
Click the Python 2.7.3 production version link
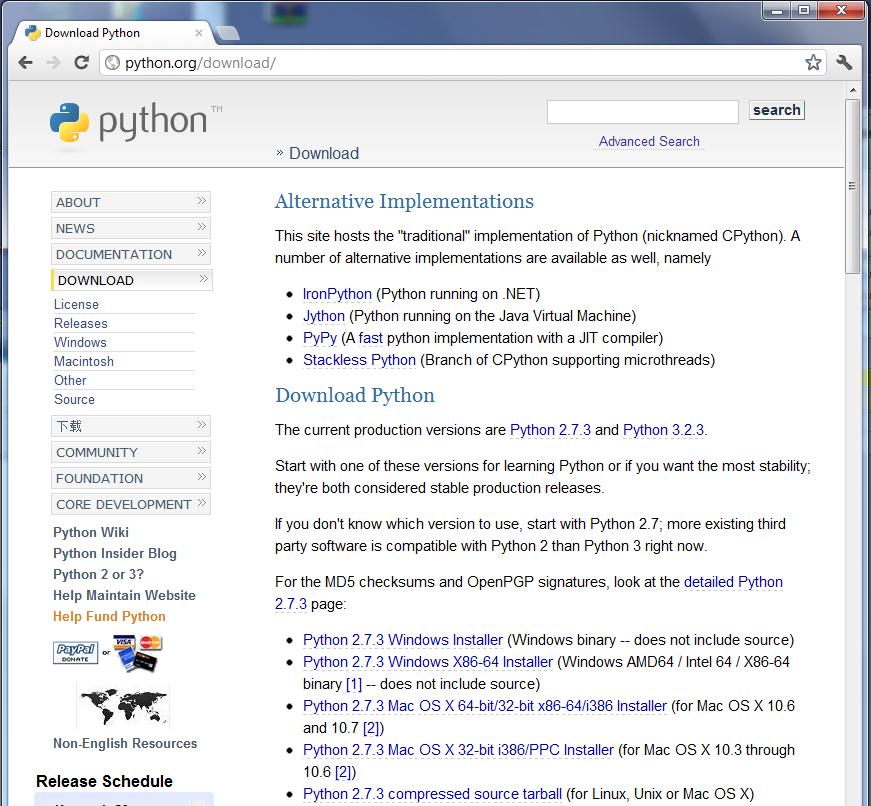tap(550, 430)
